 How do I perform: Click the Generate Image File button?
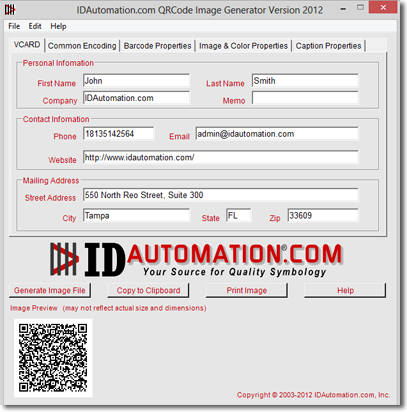pos(50,290)
